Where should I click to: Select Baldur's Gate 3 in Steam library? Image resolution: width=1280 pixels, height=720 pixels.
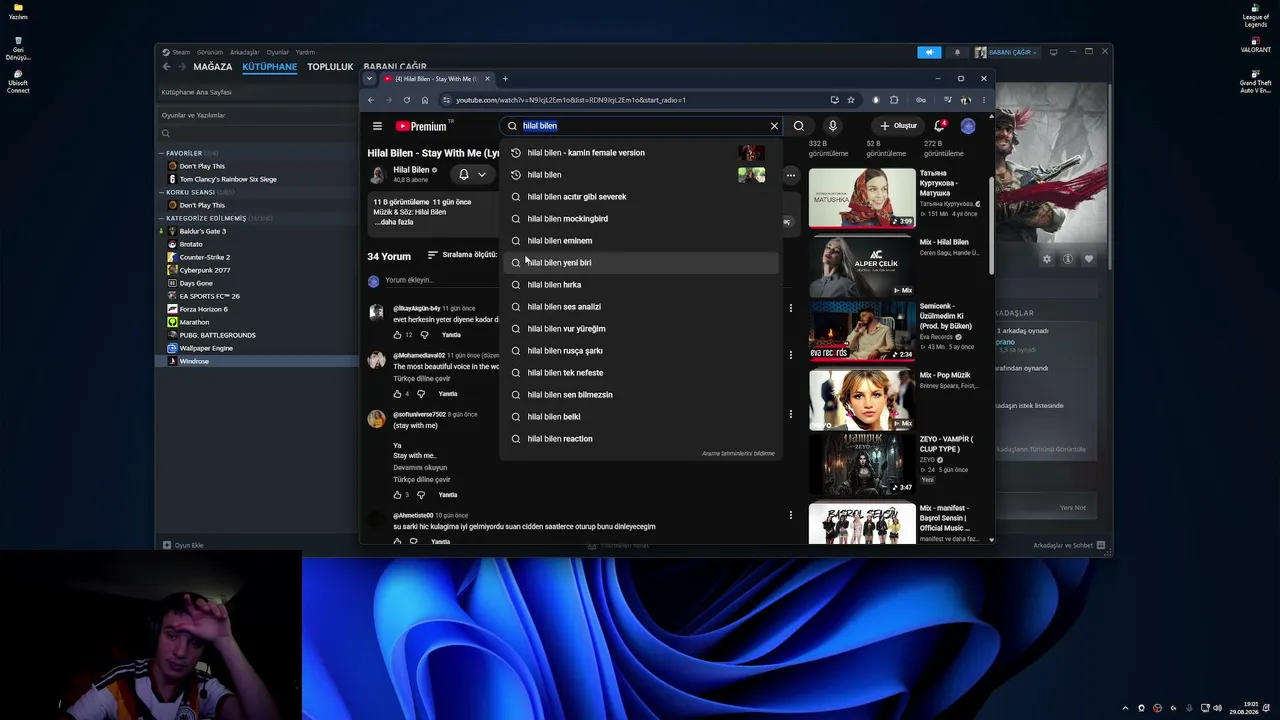point(203,231)
